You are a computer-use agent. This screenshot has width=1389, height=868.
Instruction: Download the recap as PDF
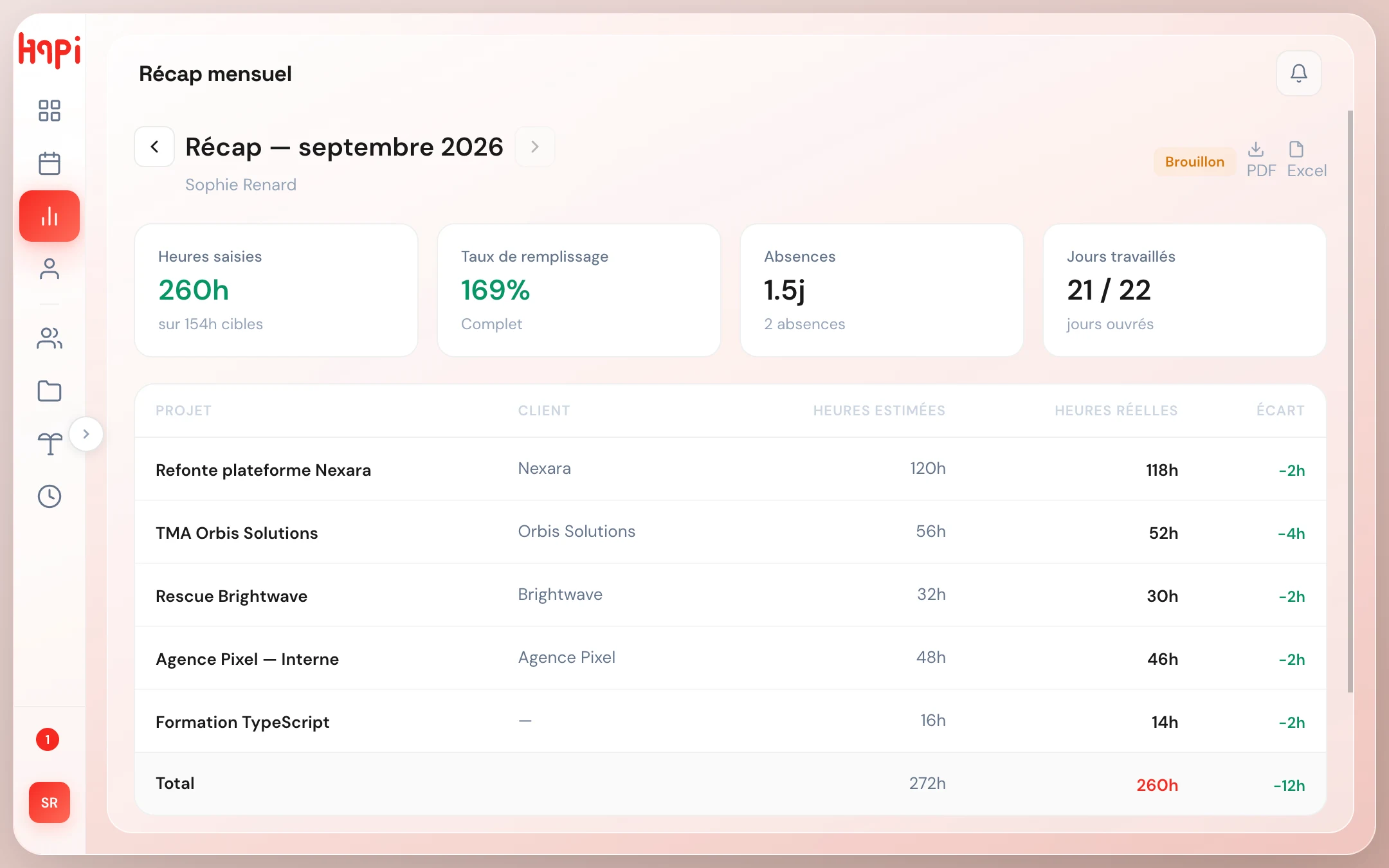tap(1260, 159)
